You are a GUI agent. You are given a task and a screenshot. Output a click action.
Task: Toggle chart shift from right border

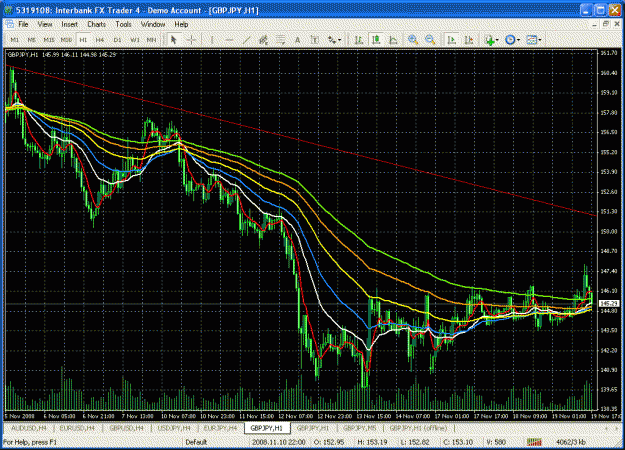[469, 40]
